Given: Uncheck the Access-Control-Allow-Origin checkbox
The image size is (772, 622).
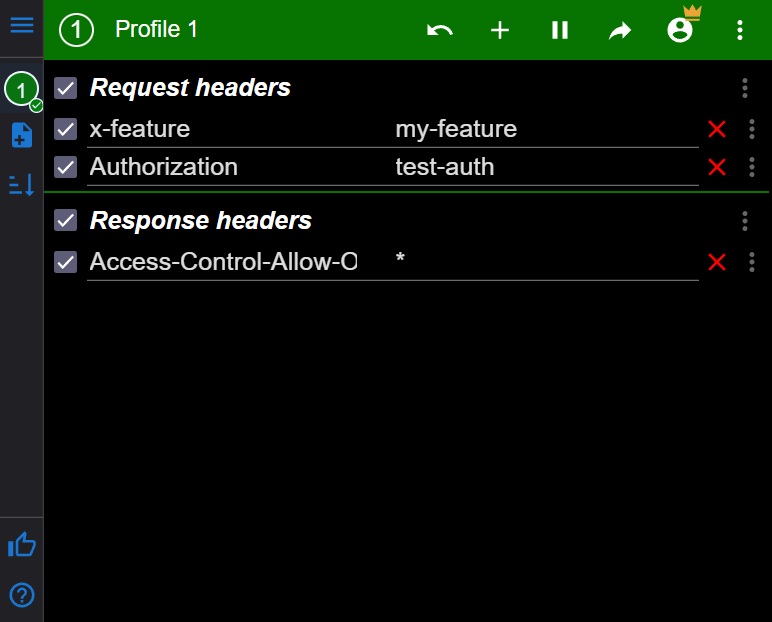Looking at the screenshot, I should pyautogui.click(x=65, y=262).
